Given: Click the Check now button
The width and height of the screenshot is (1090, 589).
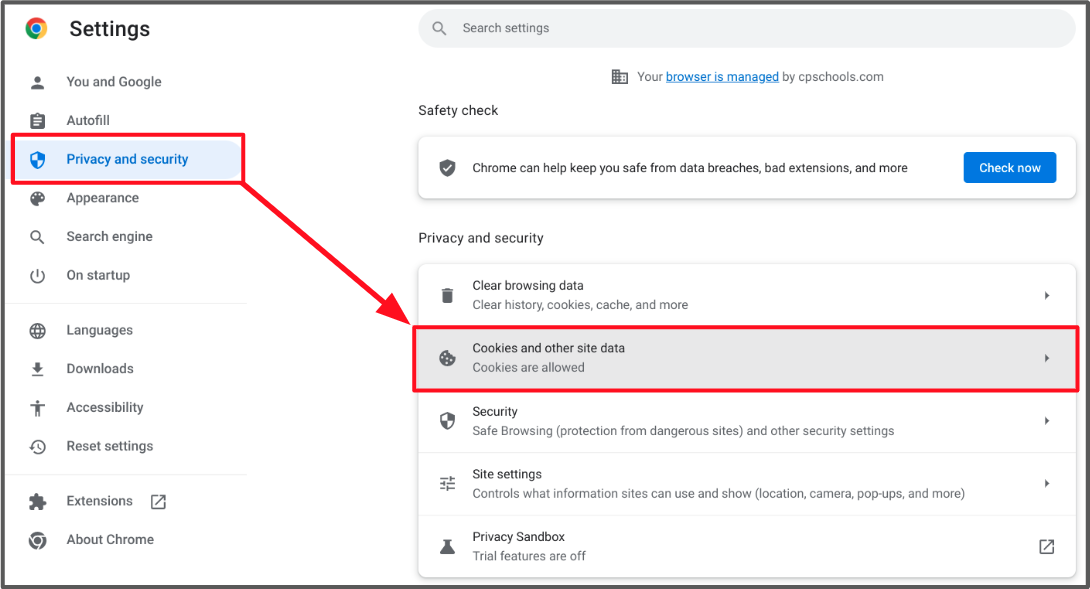Looking at the screenshot, I should coord(1010,167).
